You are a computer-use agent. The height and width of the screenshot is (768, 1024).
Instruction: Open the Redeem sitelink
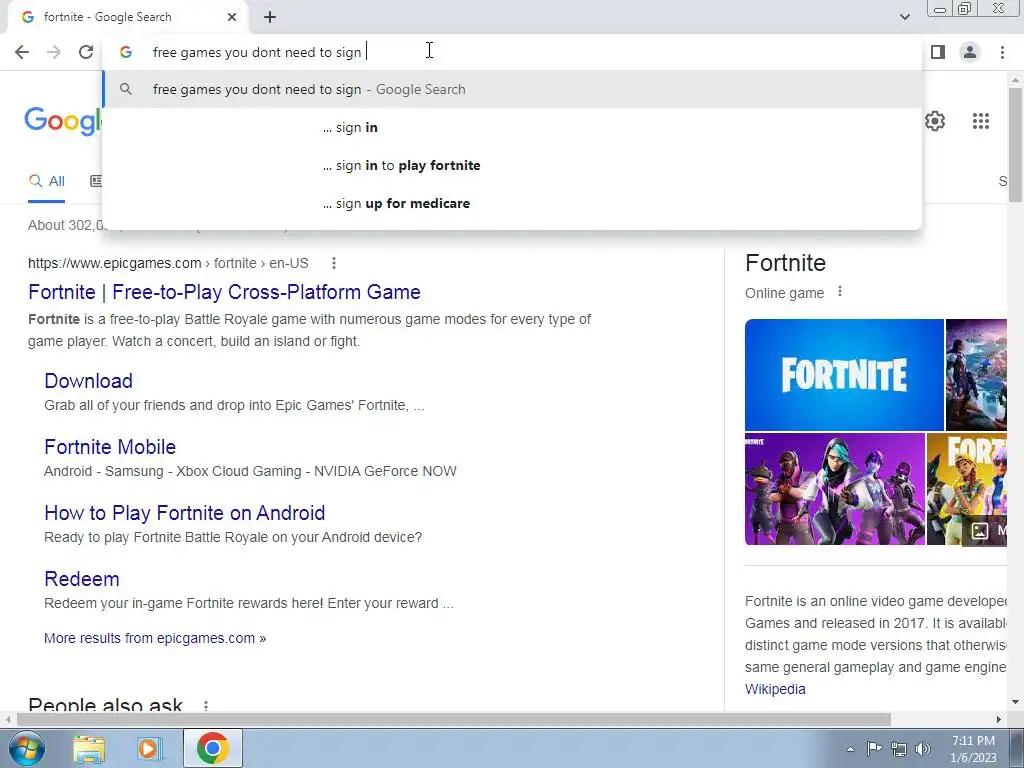(x=82, y=579)
